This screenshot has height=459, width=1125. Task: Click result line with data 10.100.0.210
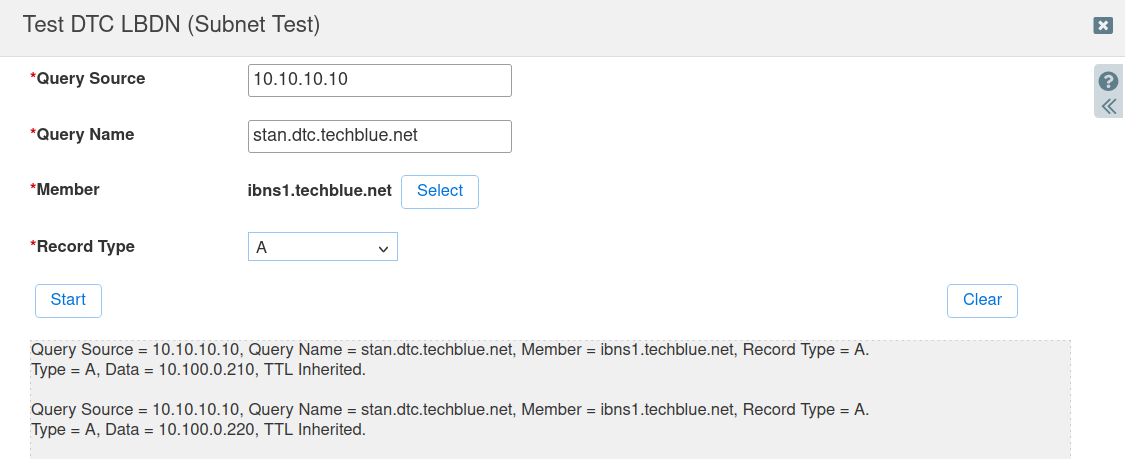198,370
